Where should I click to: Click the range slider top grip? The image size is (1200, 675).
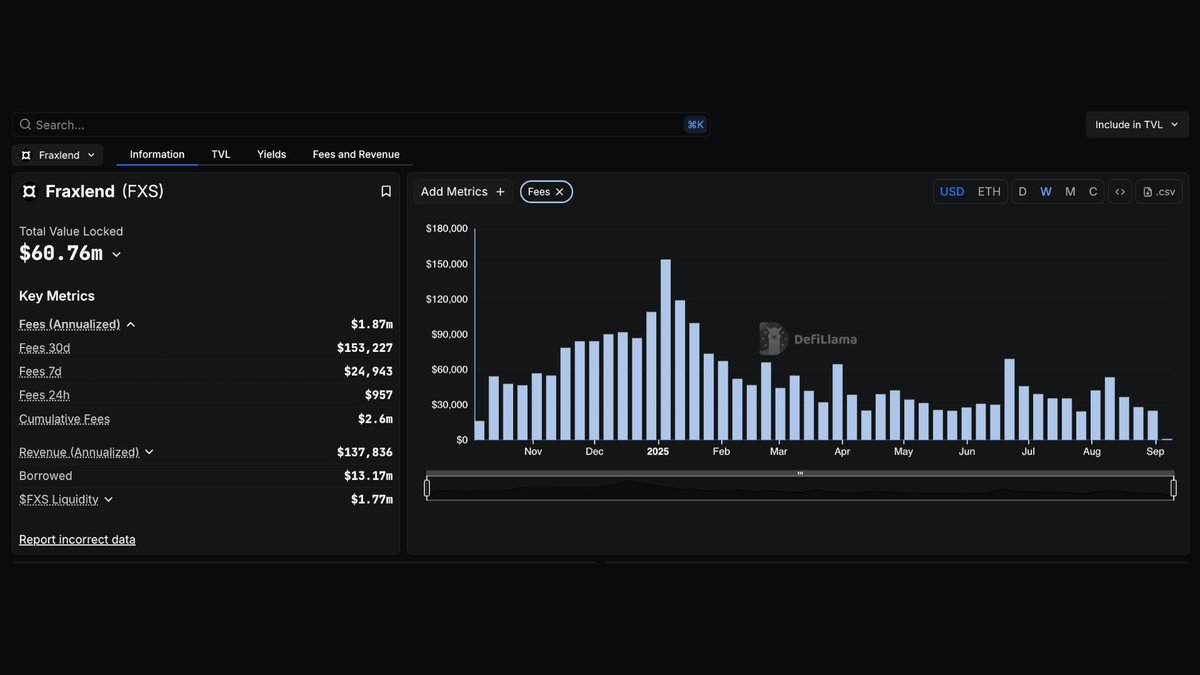point(800,473)
